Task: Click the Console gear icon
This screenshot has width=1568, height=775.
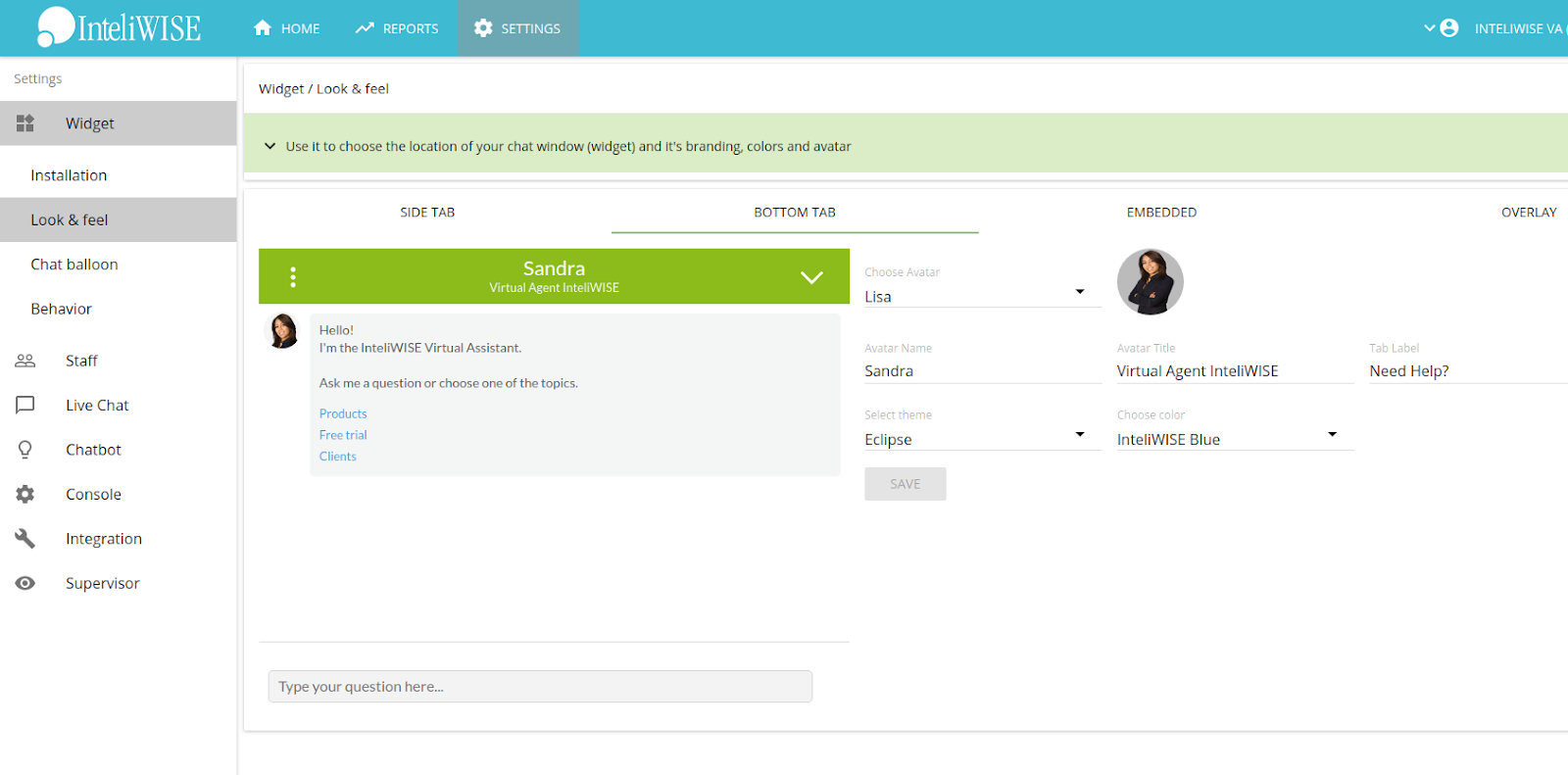Action: (x=25, y=495)
